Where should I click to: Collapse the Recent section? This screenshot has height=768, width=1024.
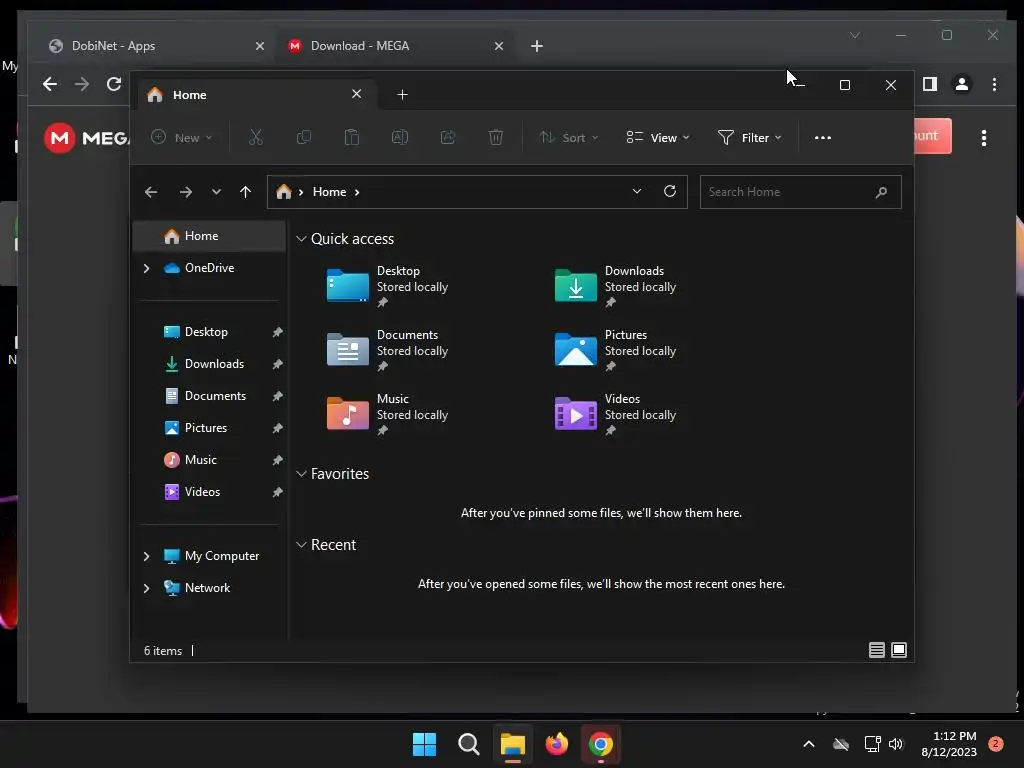pos(301,545)
